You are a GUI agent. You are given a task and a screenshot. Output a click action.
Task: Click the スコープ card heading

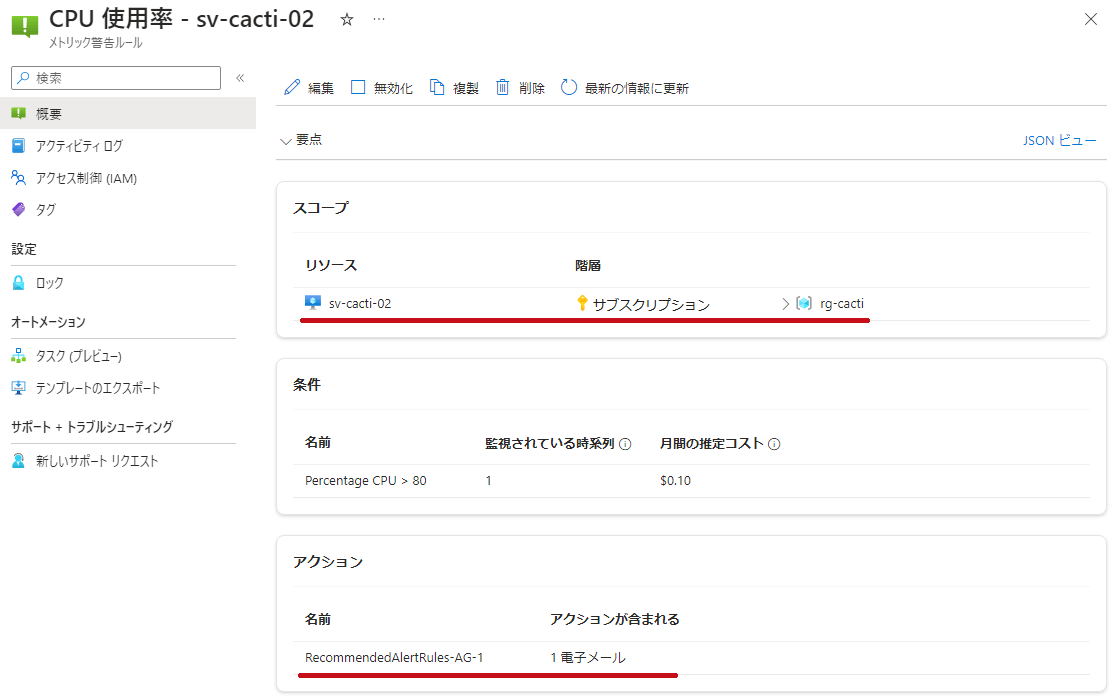[321, 208]
